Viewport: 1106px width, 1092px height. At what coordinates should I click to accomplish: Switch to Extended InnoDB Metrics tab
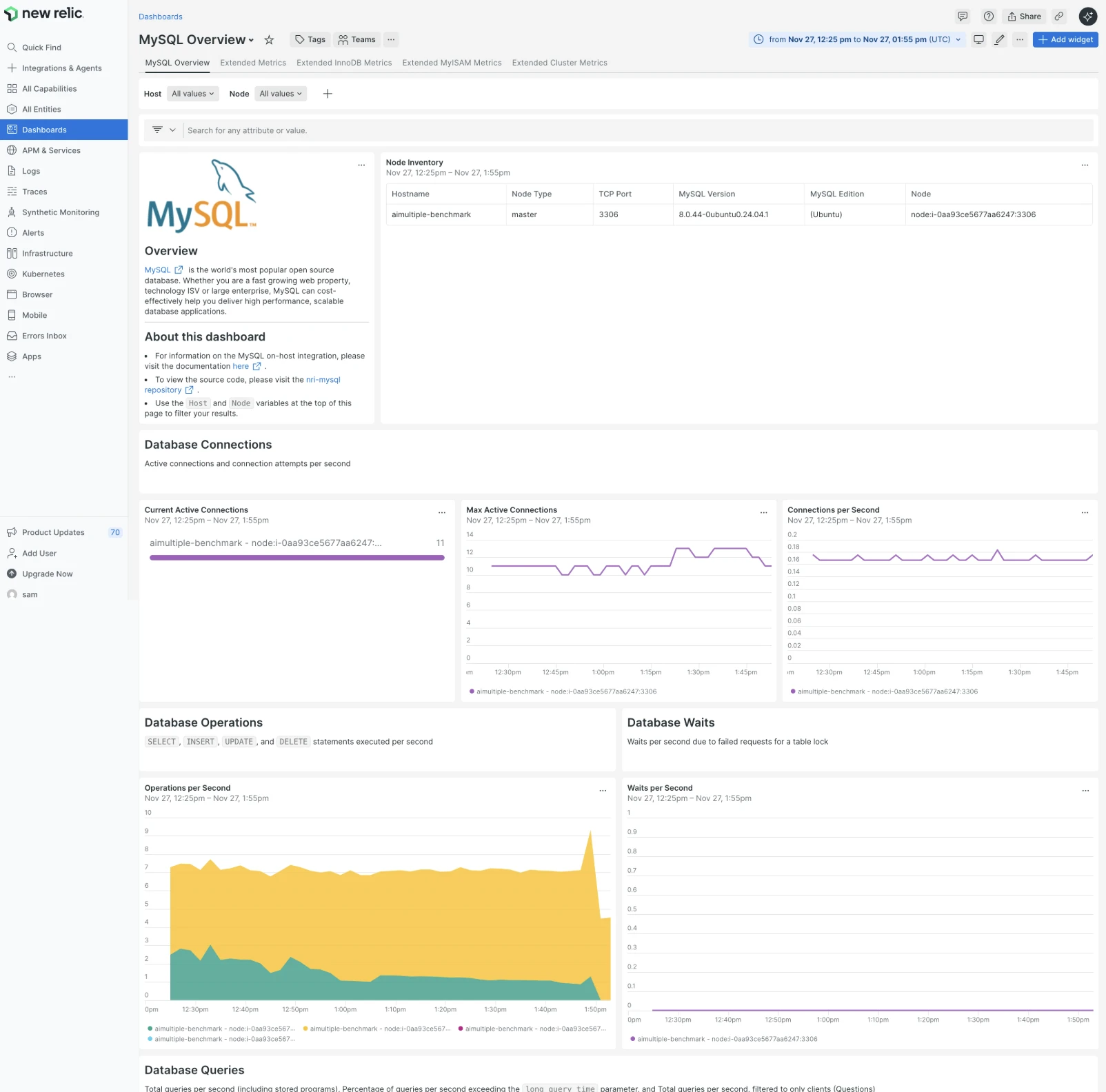click(x=344, y=63)
